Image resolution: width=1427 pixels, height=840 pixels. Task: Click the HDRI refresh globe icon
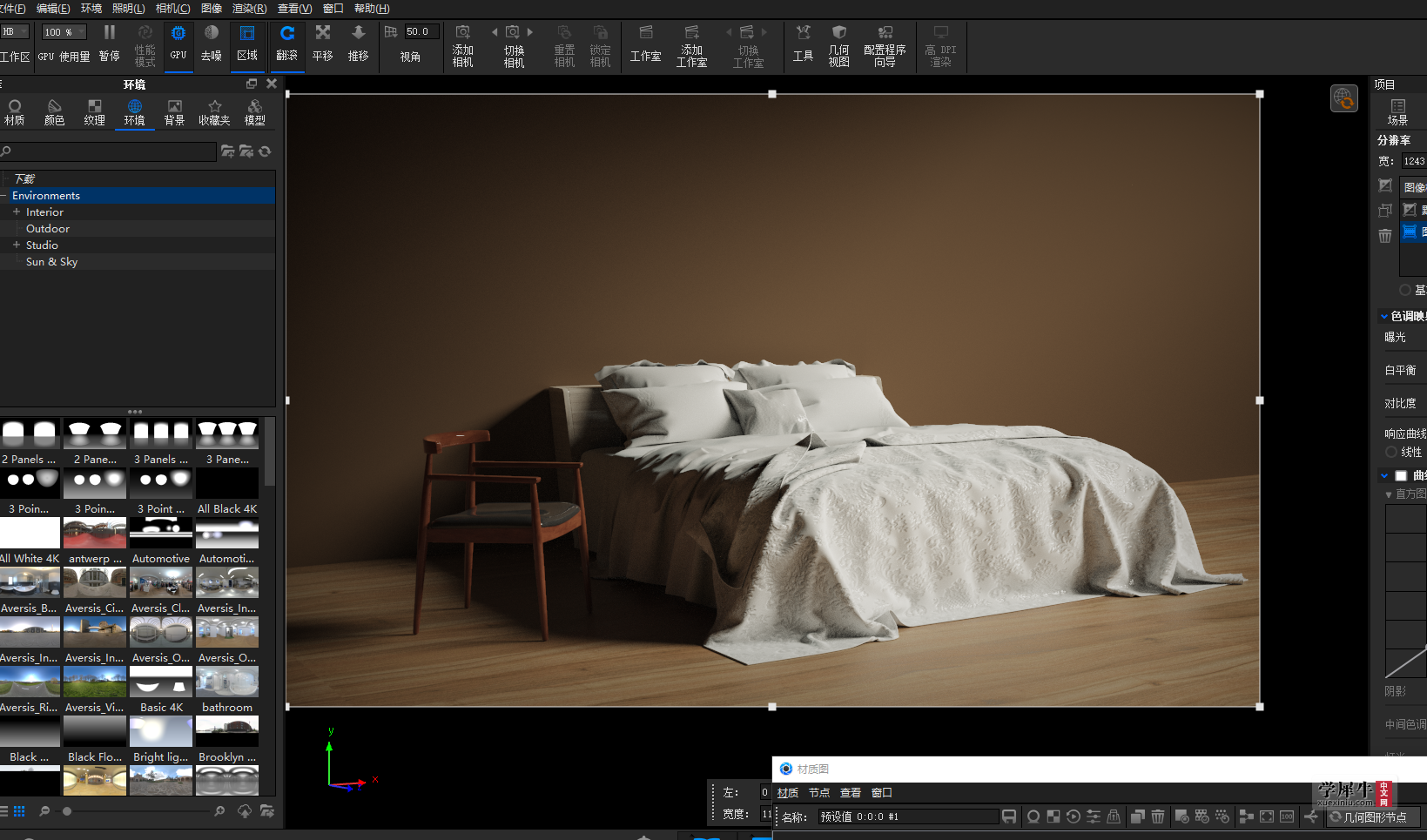pyautogui.click(x=1343, y=98)
